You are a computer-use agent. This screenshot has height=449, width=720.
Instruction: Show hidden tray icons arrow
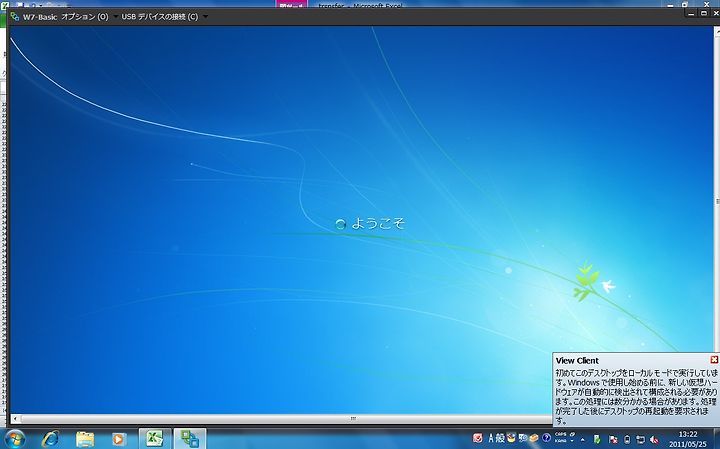(583, 439)
